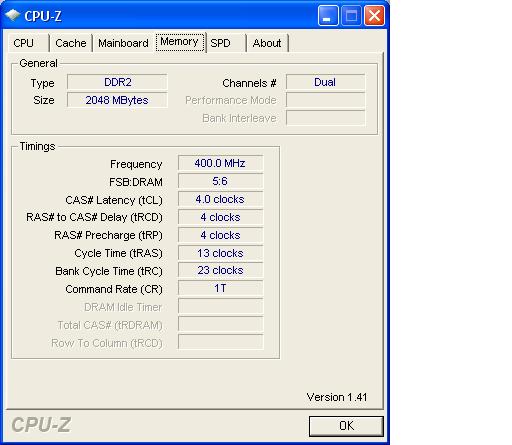This screenshot has width=512, height=445.
Task: Click the RAS# Precharge (tRP) label
Action: (108, 235)
